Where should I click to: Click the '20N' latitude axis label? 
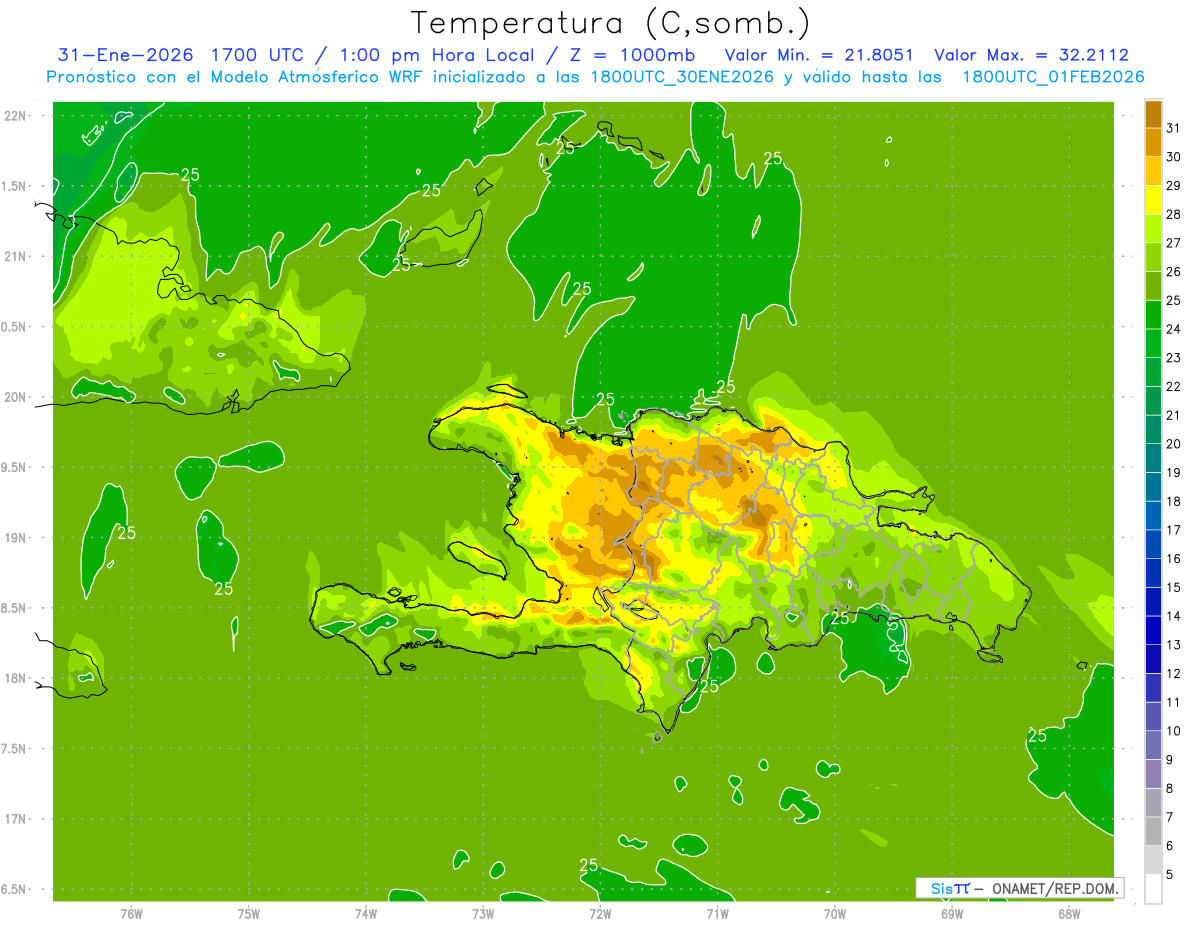click(15, 397)
